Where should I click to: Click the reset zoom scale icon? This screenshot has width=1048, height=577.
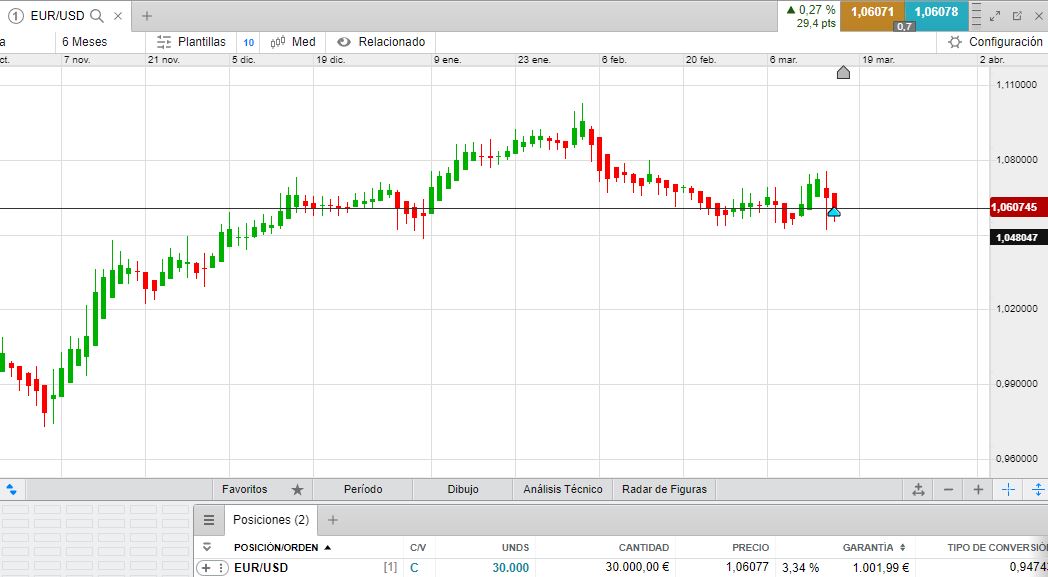918,489
